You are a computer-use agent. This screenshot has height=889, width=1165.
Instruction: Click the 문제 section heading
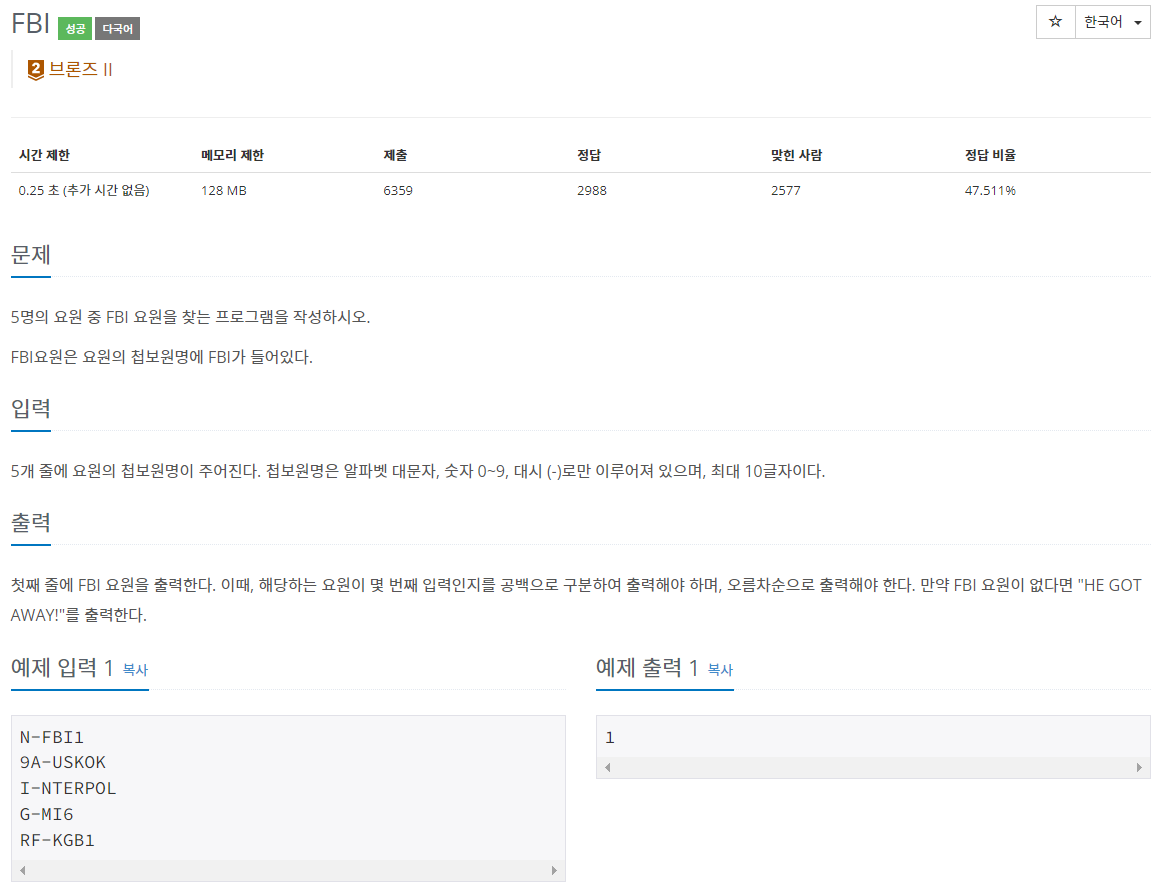pyautogui.click(x=30, y=255)
